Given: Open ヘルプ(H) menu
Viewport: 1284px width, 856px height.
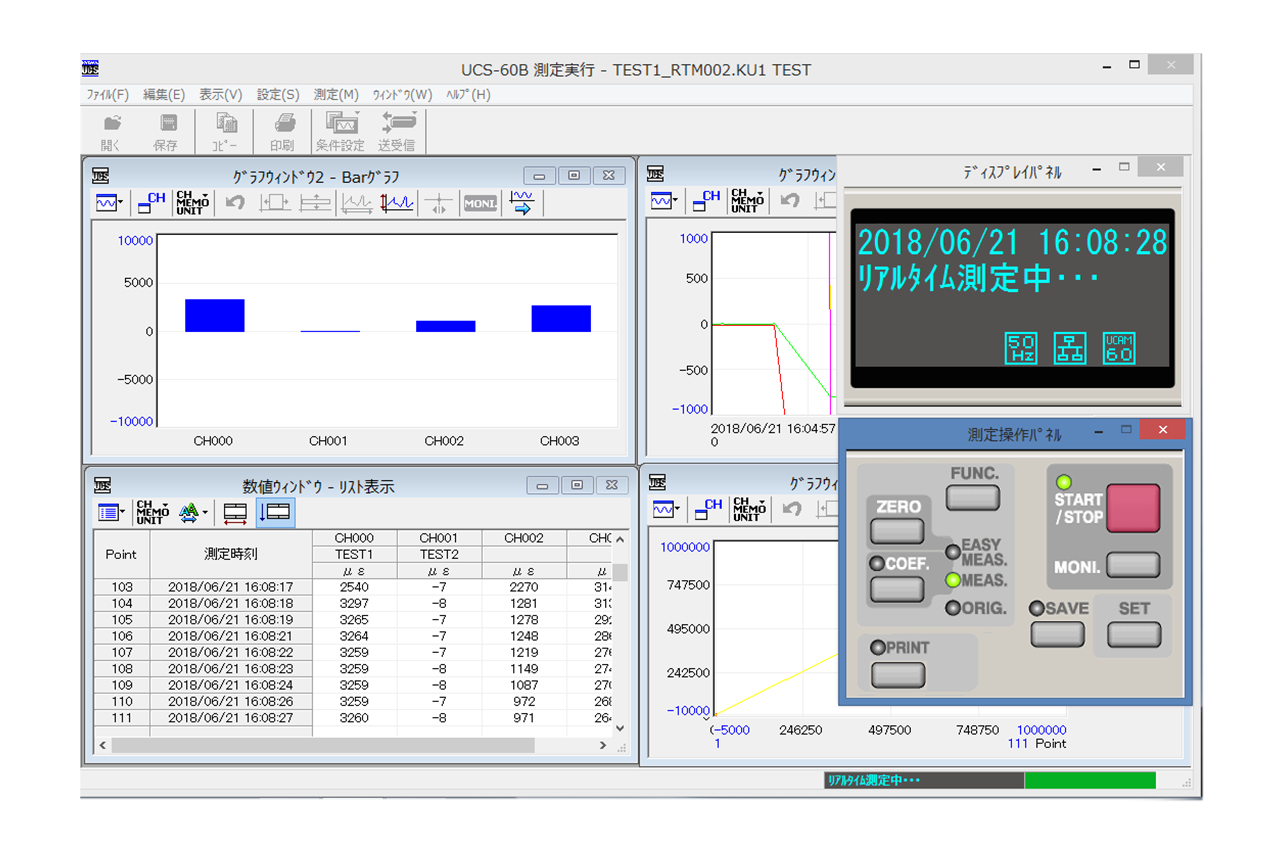Looking at the screenshot, I should [468, 95].
